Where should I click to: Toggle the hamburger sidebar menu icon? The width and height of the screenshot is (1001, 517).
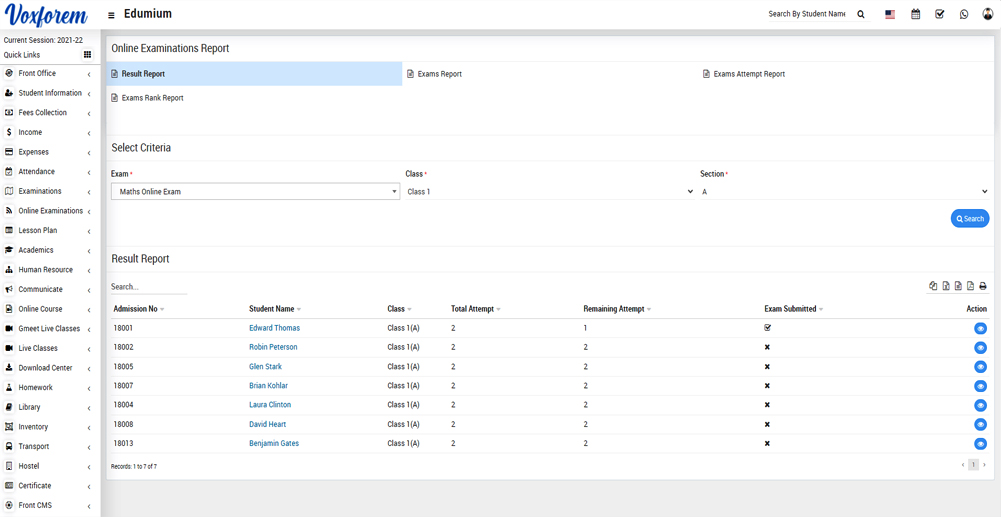[111, 15]
